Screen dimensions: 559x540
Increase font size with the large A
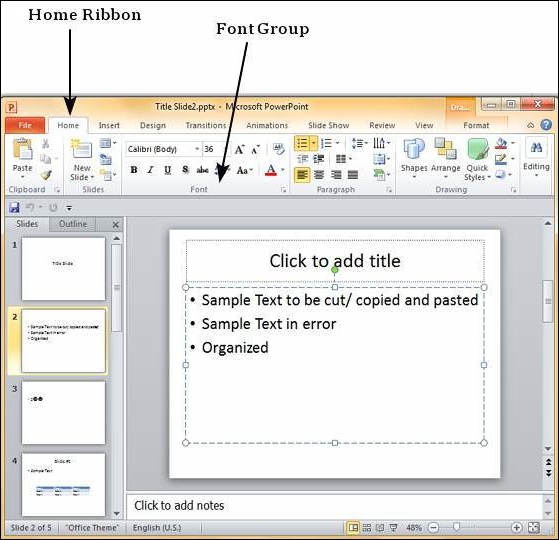(x=239, y=150)
